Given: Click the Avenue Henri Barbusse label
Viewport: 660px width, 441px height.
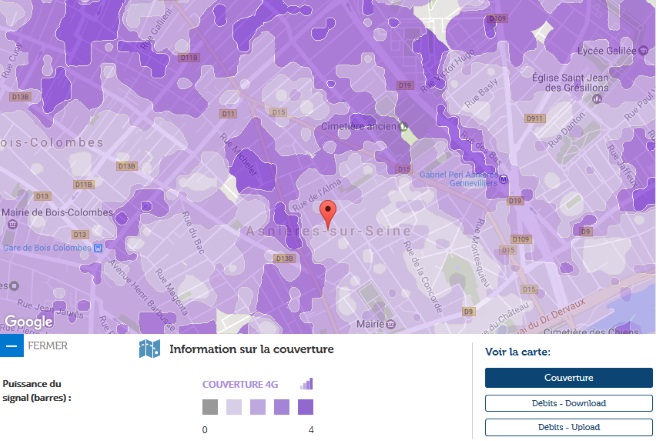Looking at the screenshot, I should click(142, 295).
